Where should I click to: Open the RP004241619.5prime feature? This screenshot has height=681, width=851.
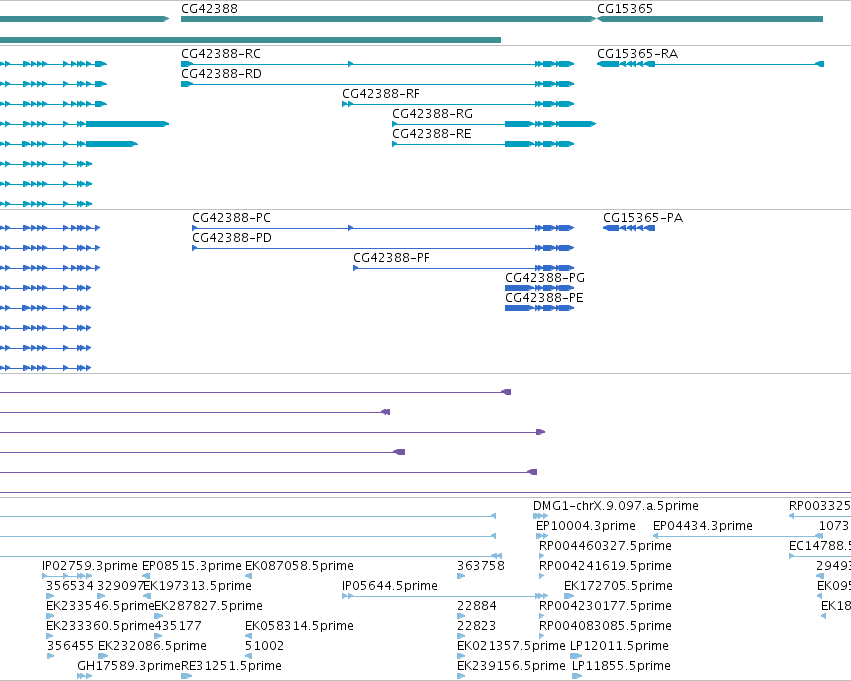[605, 566]
